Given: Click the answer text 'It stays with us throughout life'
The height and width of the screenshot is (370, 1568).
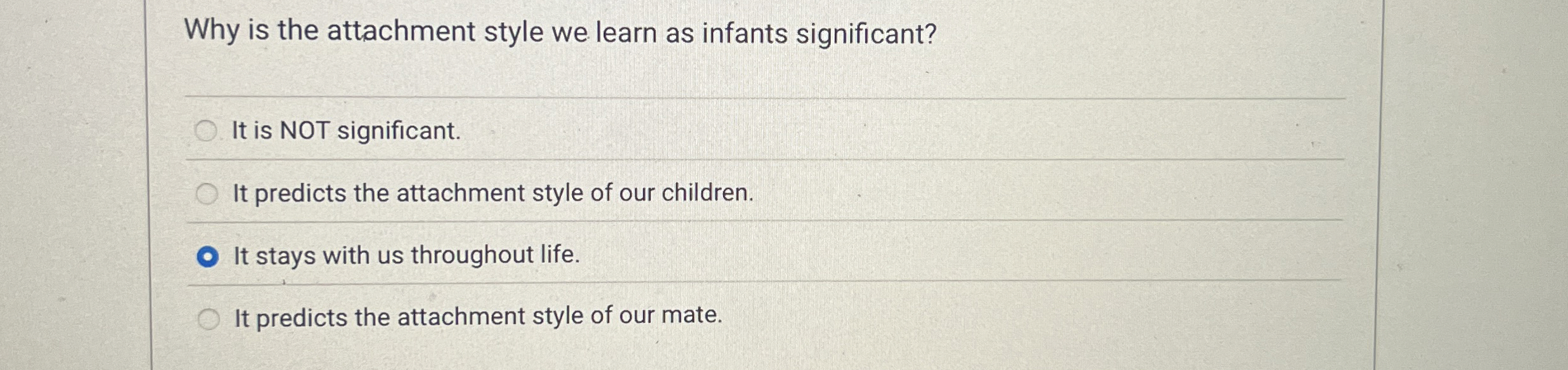Looking at the screenshot, I should (406, 256).
